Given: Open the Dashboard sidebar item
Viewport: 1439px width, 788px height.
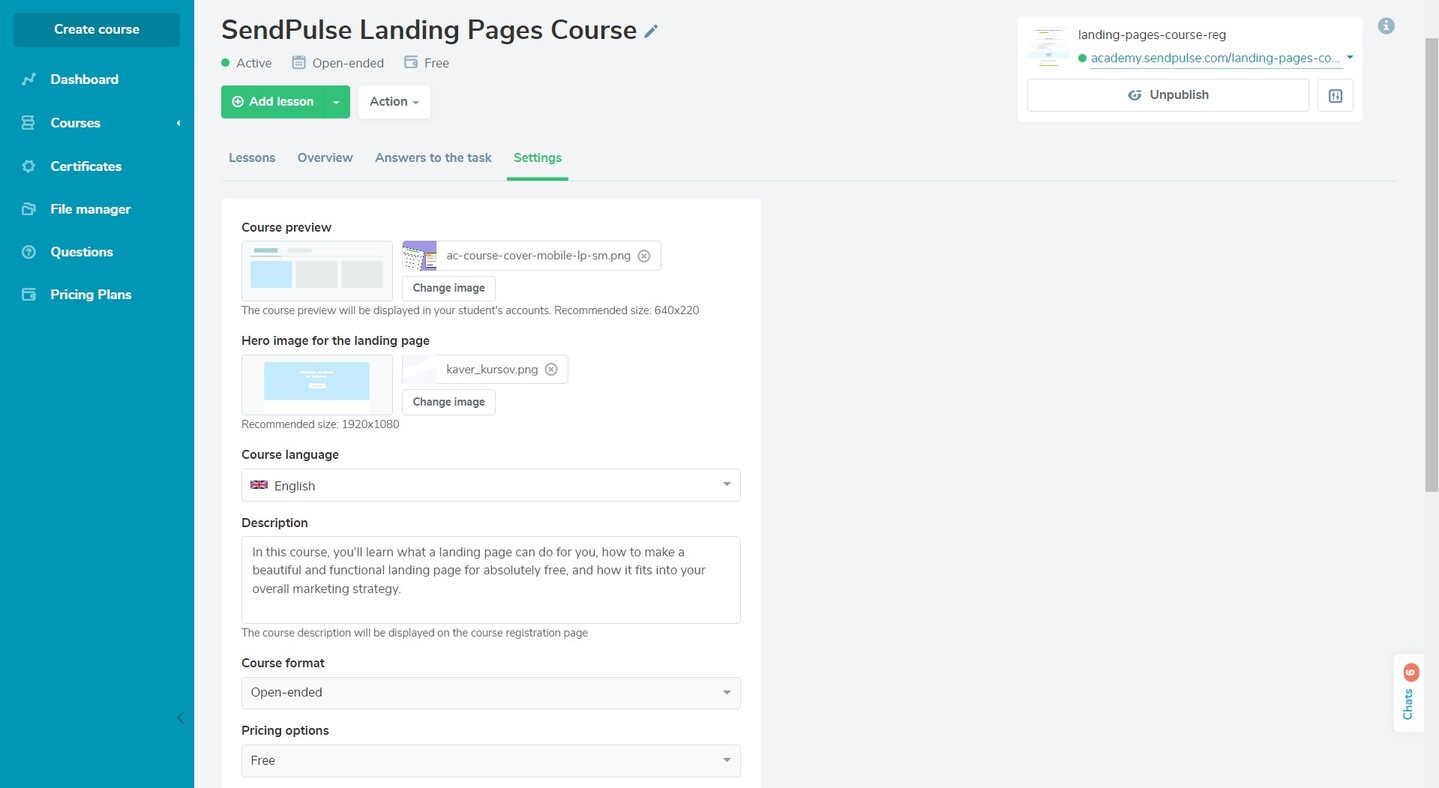Looking at the screenshot, I should 84,79.
